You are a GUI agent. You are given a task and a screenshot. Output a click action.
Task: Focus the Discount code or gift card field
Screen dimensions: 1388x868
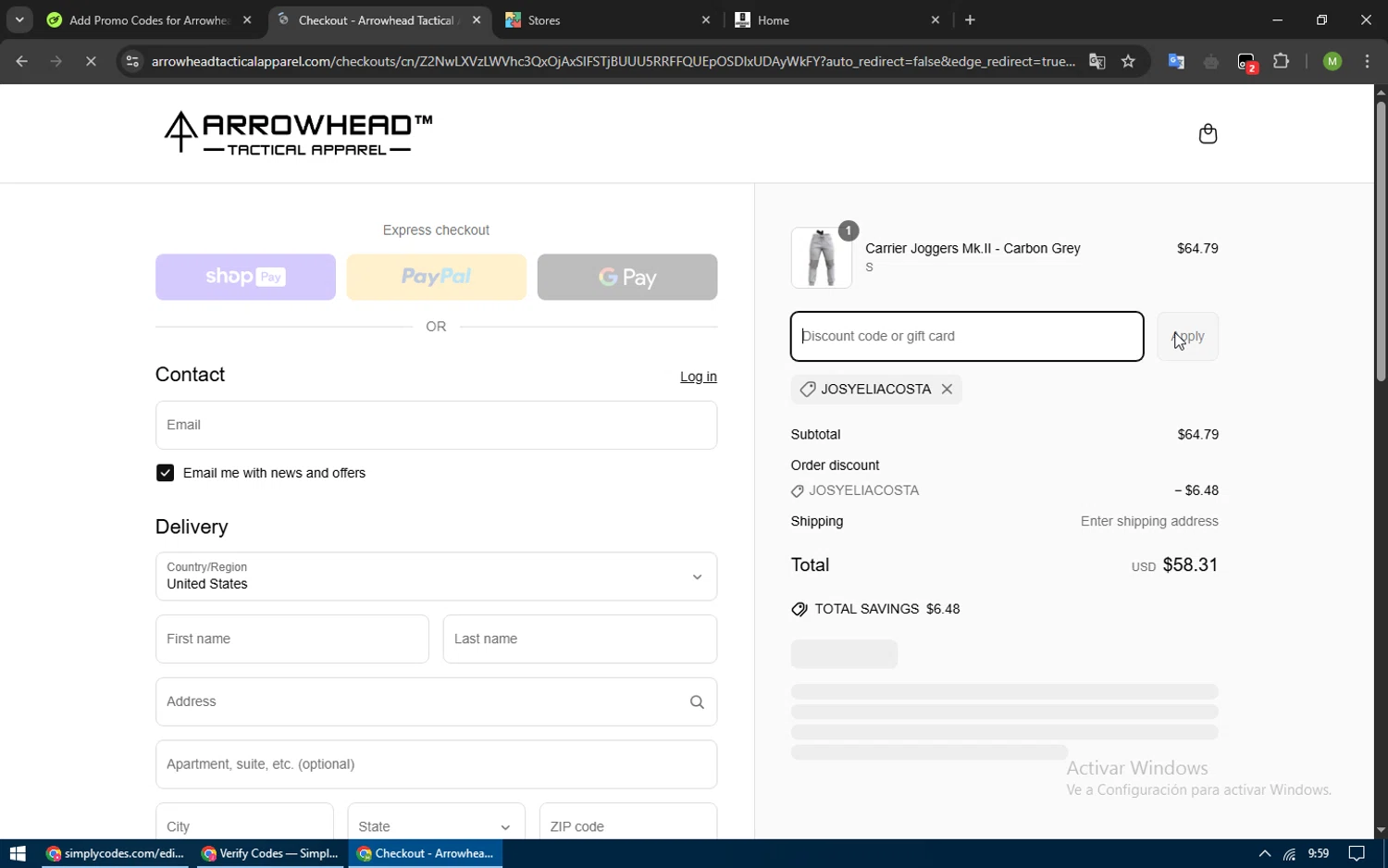coord(967,337)
